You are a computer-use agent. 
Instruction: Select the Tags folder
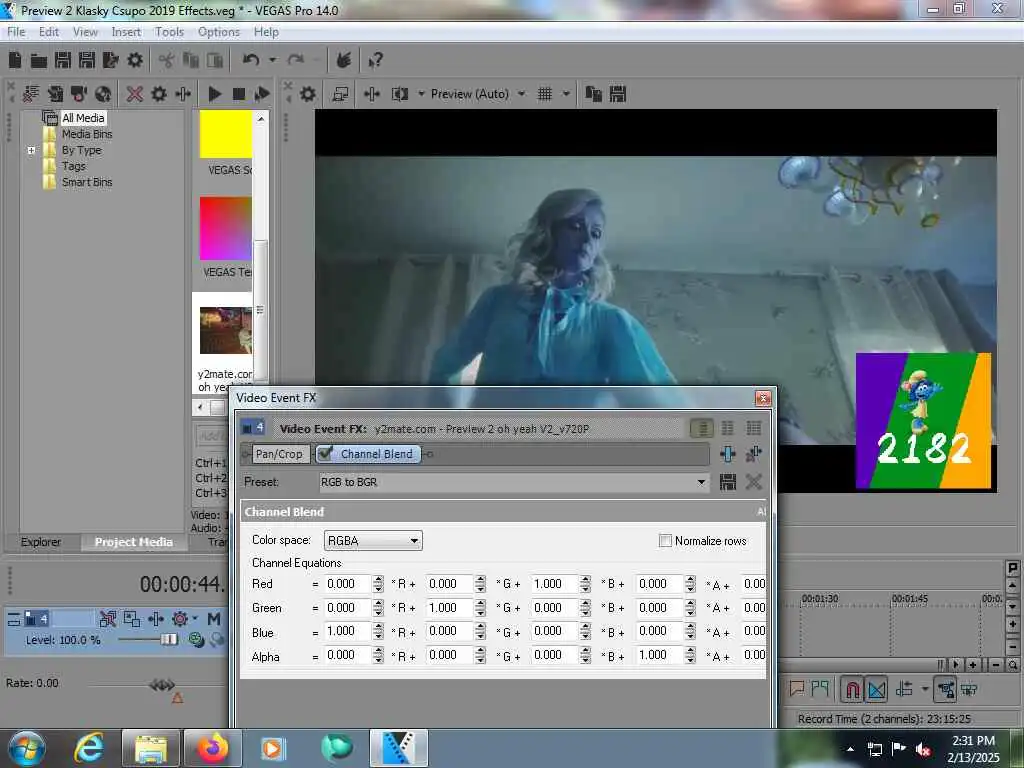coord(74,166)
